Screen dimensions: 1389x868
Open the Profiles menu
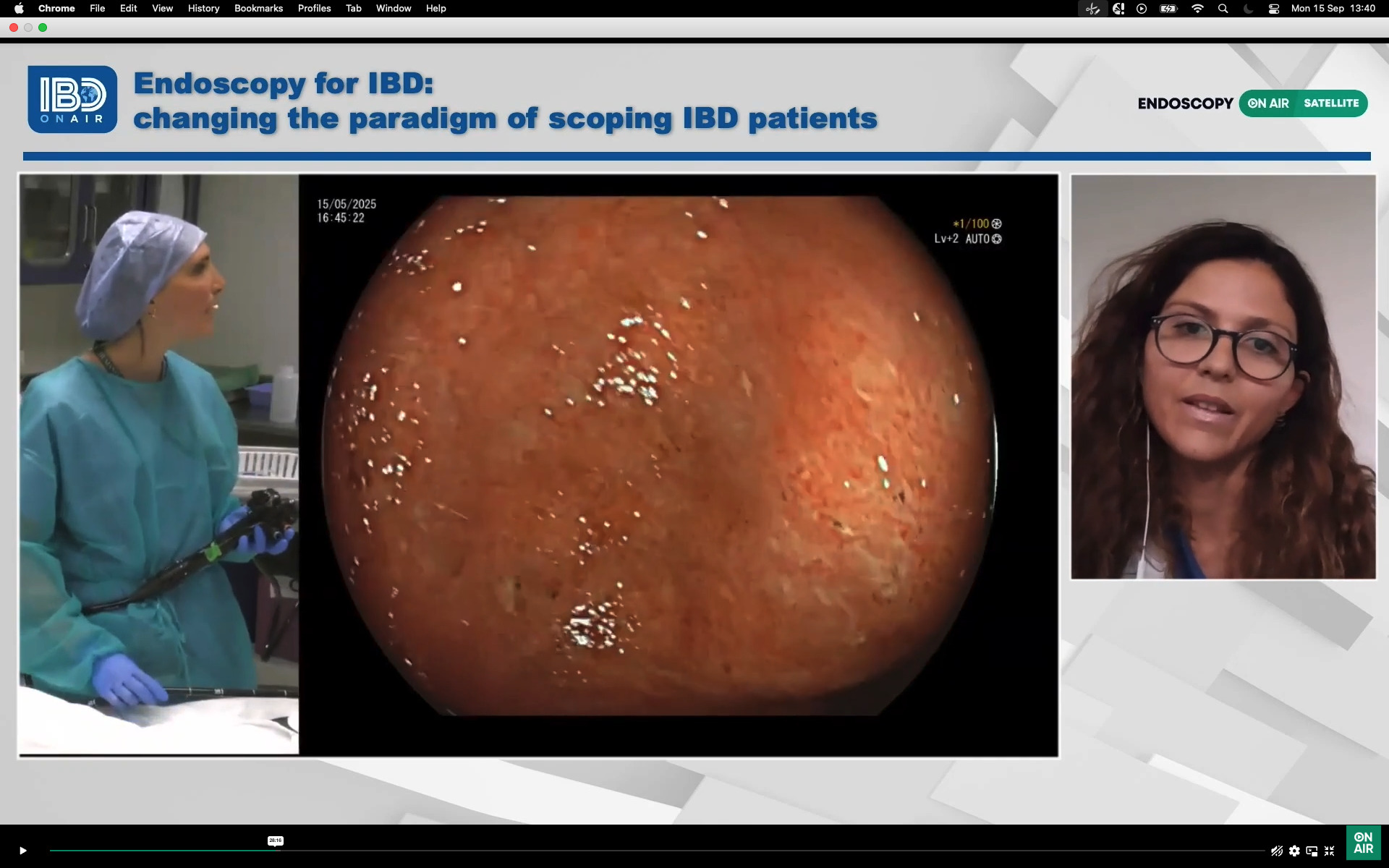click(314, 8)
